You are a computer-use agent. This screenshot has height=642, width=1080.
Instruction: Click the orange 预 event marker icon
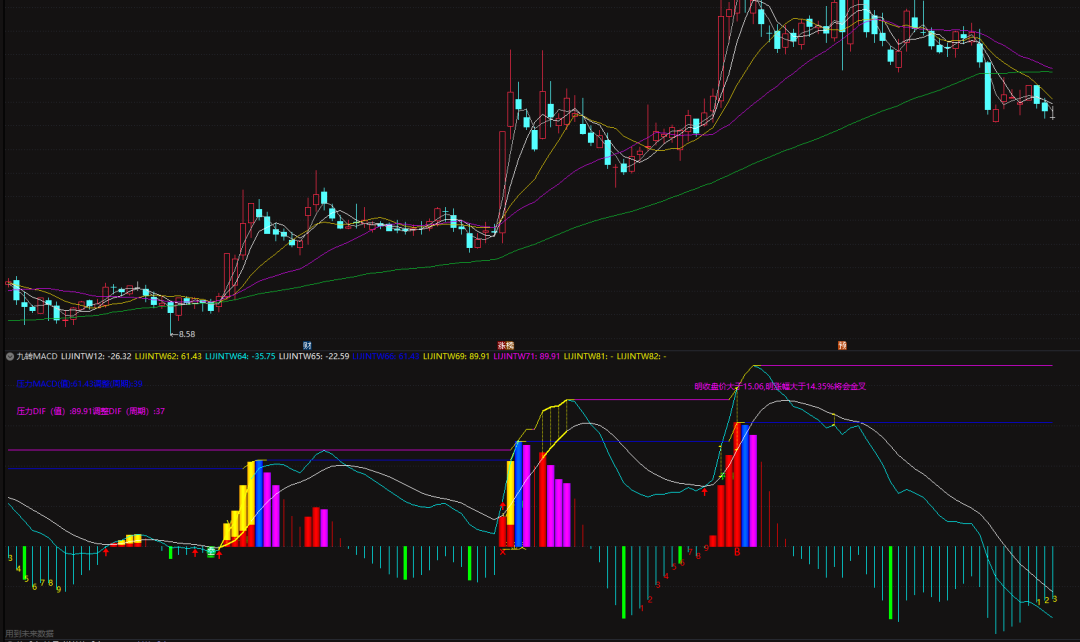[842, 345]
